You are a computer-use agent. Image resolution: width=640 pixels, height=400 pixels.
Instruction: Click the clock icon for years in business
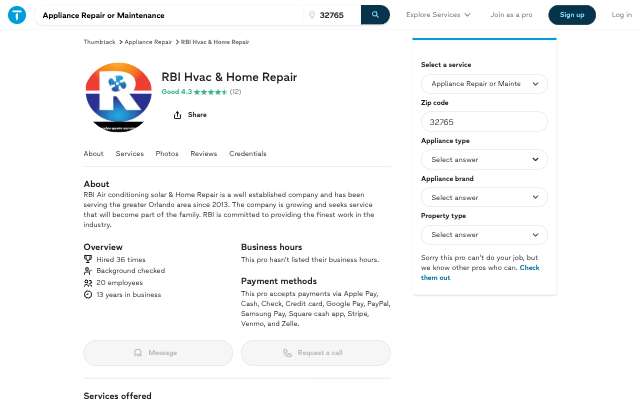point(88,294)
